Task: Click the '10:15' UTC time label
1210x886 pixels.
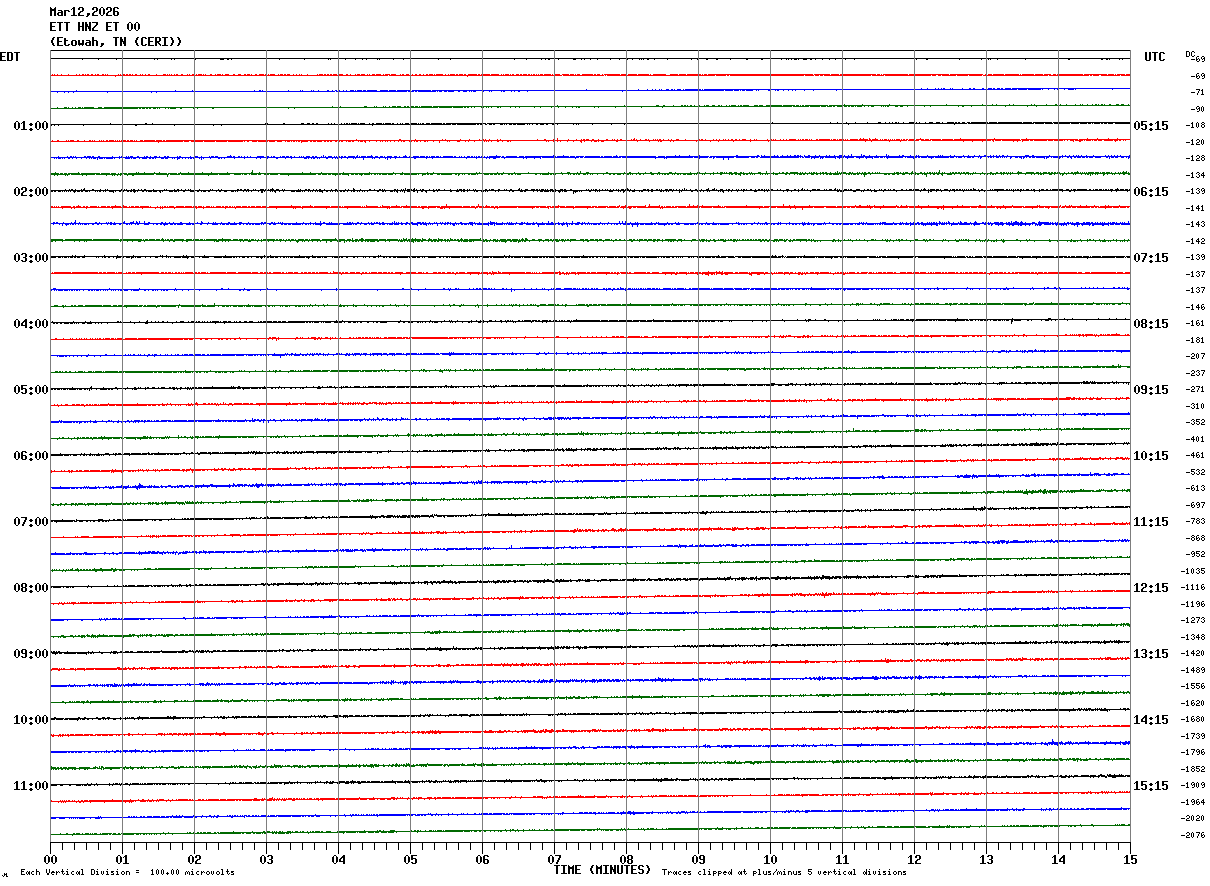Action: [1151, 456]
